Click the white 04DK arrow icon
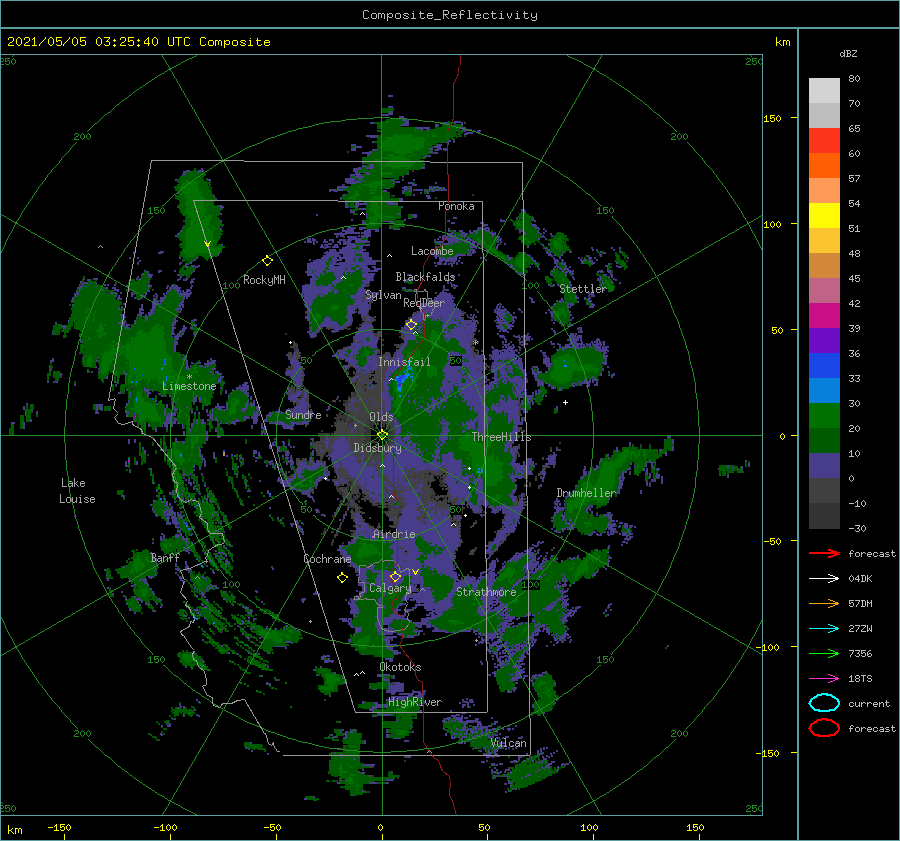 (x=824, y=578)
